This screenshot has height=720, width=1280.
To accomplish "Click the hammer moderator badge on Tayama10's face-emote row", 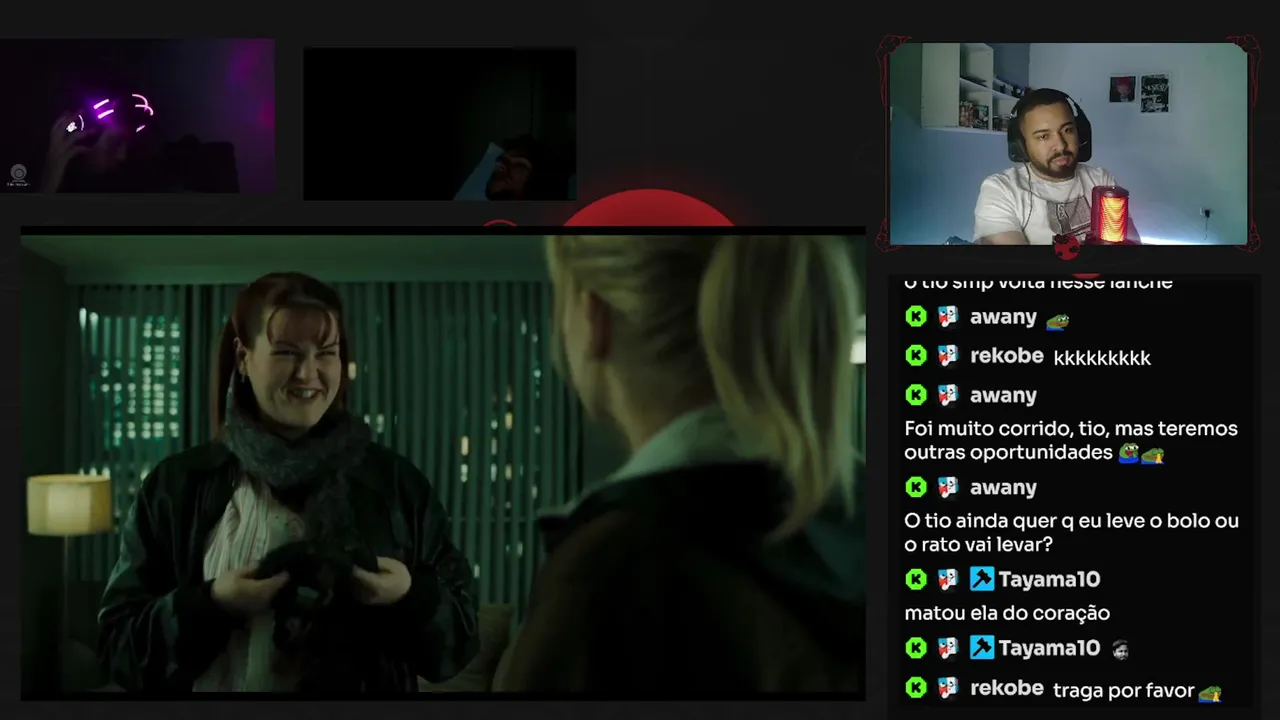I will (982, 648).
